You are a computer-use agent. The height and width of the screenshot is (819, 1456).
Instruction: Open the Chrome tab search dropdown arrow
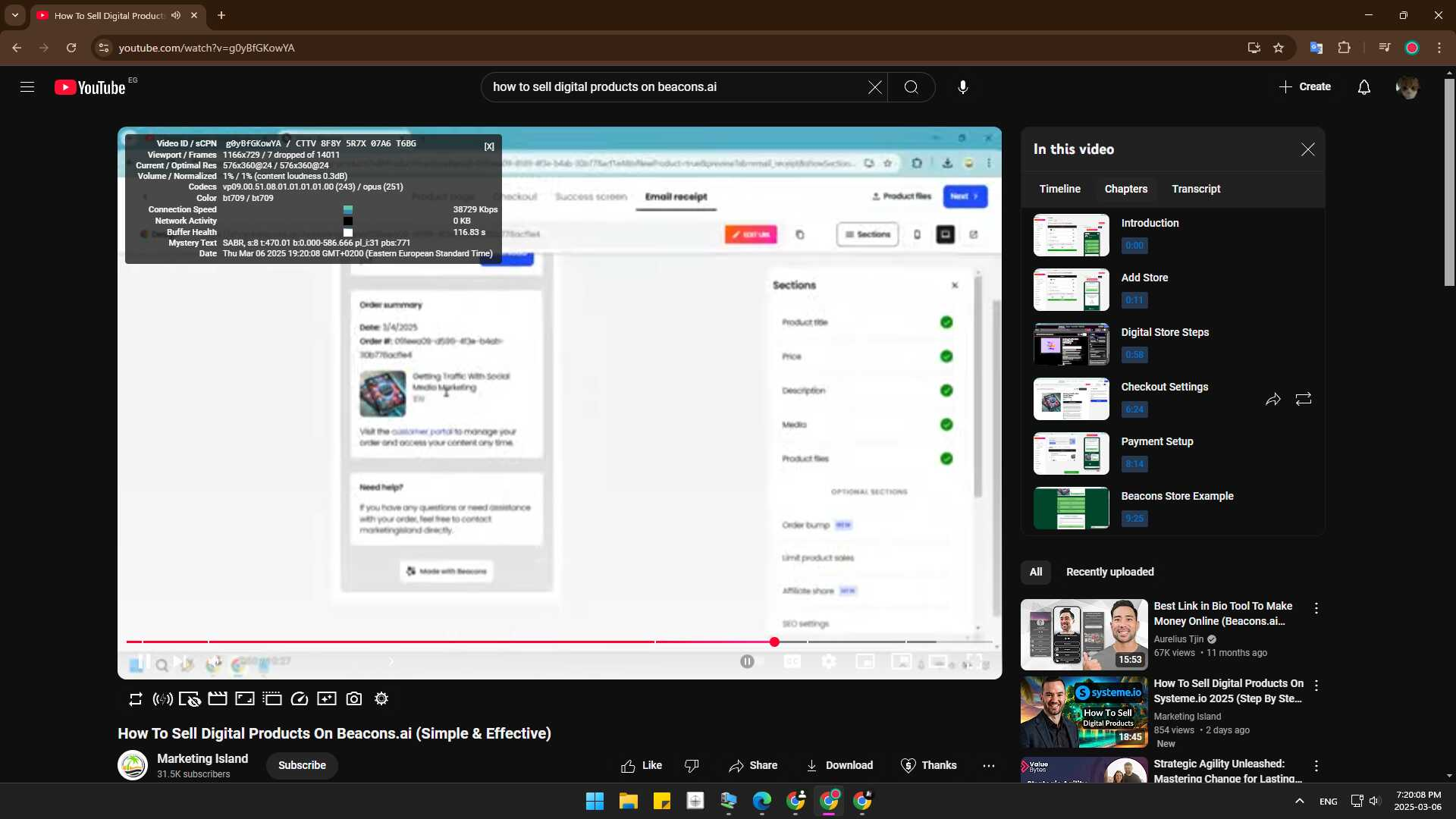pyautogui.click(x=15, y=15)
